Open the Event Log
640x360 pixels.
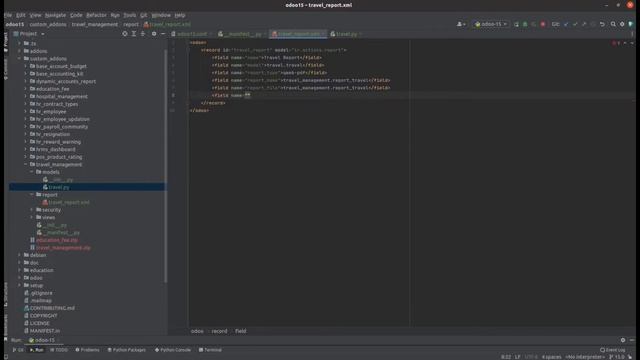(613, 350)
